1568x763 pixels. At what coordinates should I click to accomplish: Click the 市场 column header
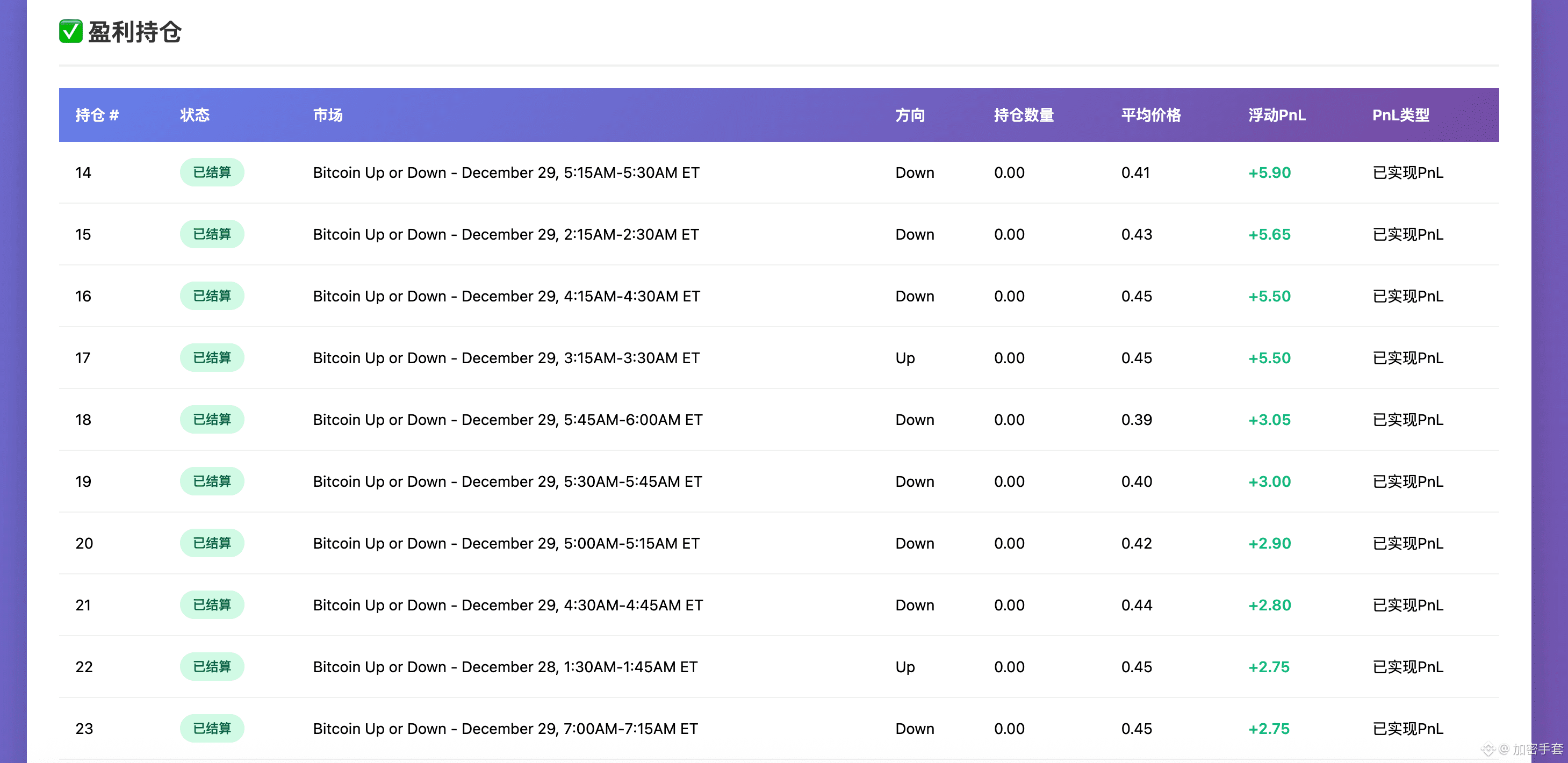coord(327,115)
